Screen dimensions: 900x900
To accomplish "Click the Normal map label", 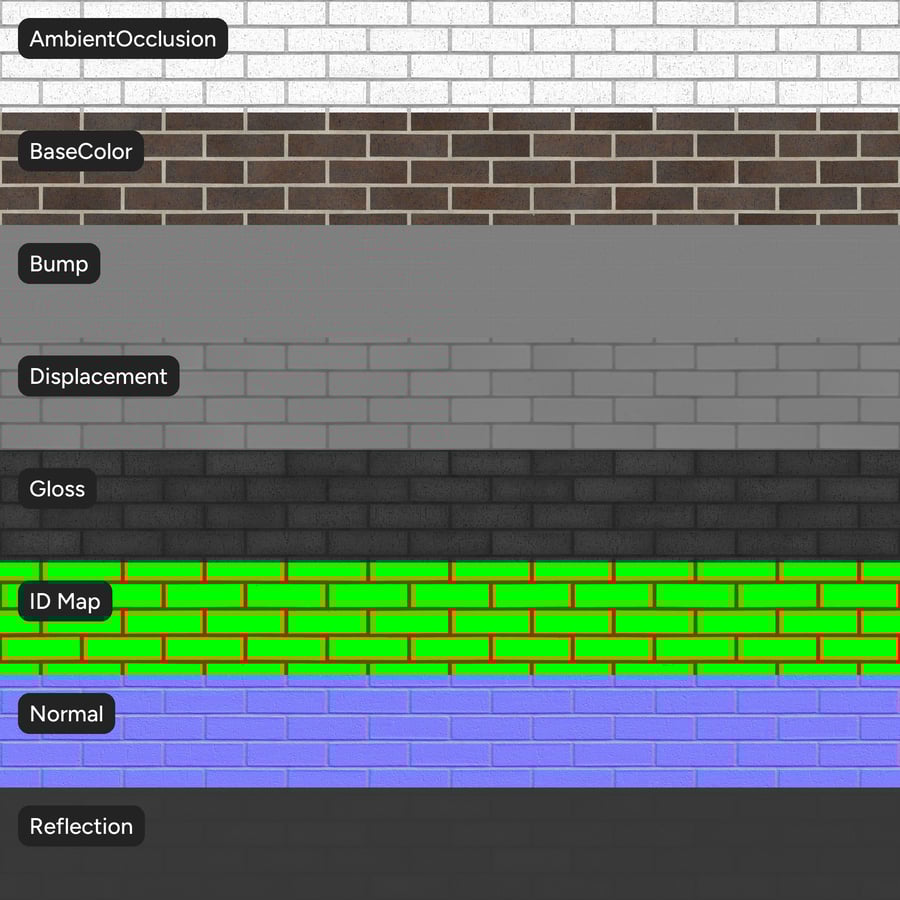I will point(67,713).
